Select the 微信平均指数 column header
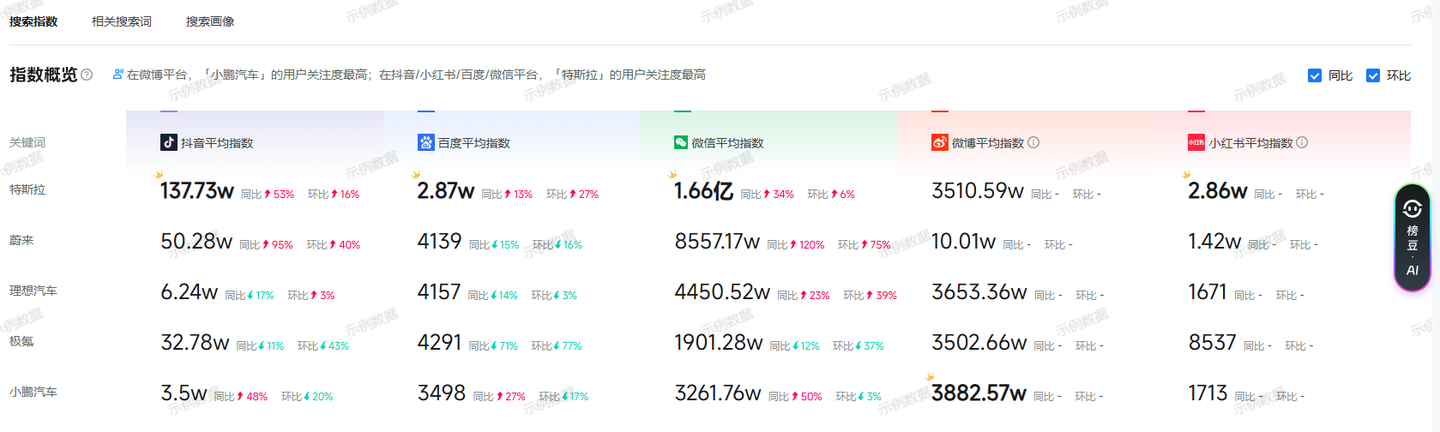 [x=729, y=143]
